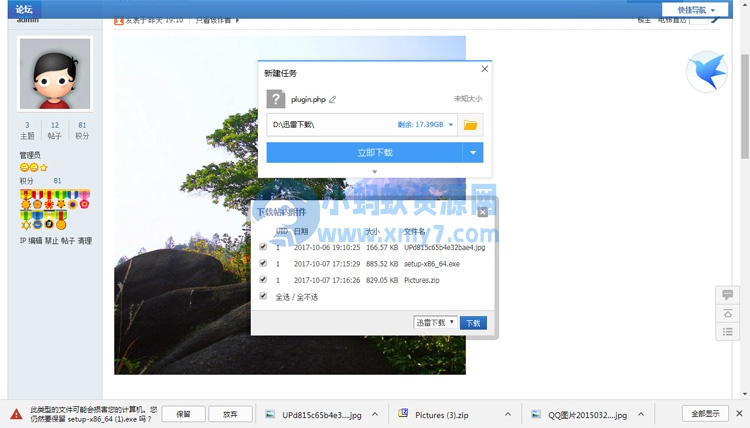
Task: Click the list icon in right sidebar
Action: (x=728, y=332)
